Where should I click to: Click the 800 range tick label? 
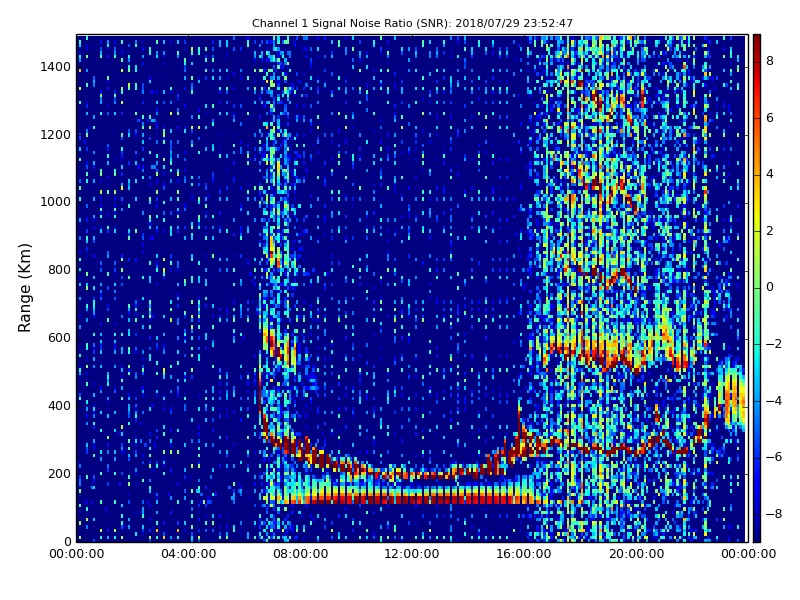click(x=59, y=270)
